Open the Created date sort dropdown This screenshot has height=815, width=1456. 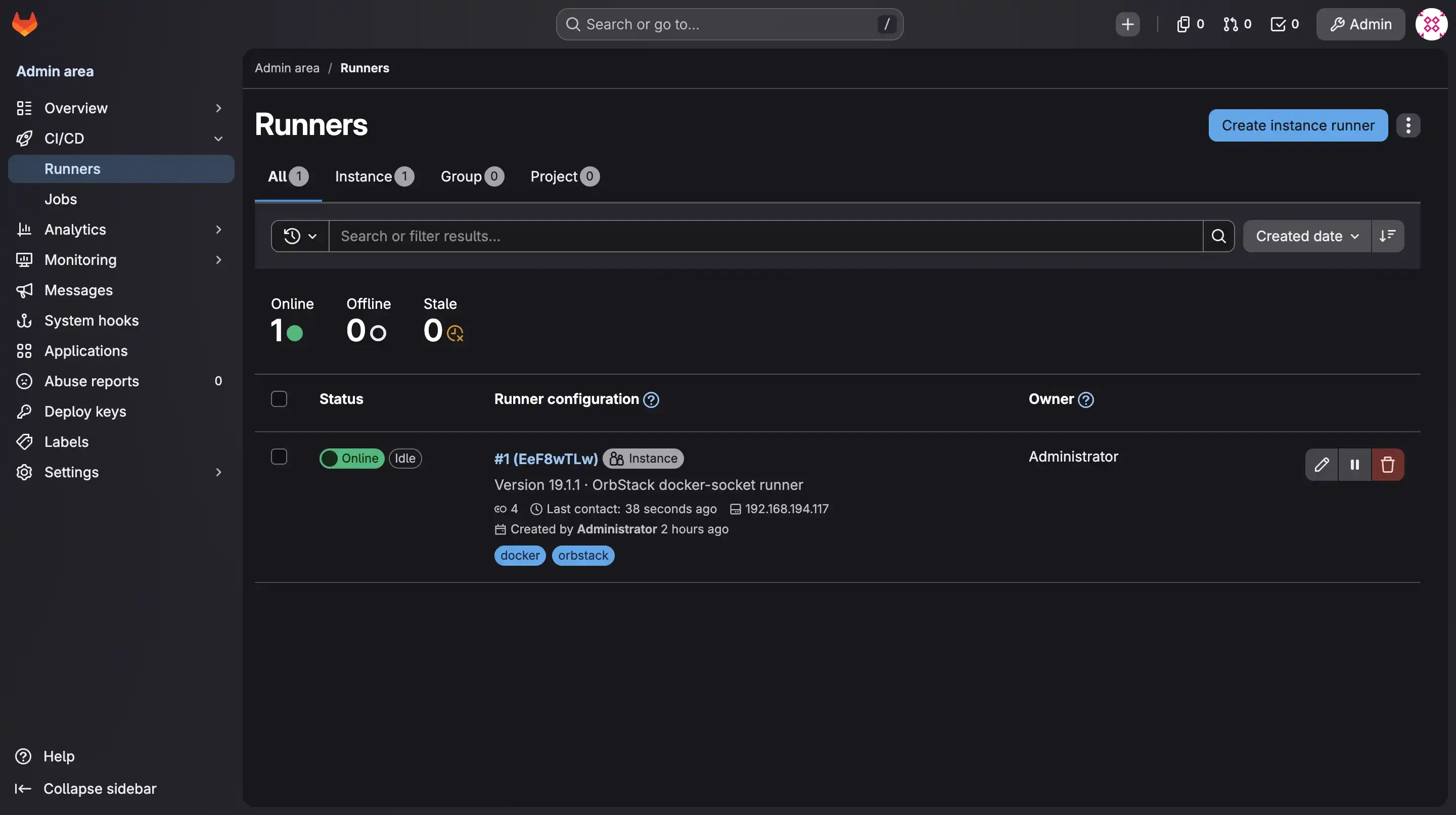(1307, 236)
